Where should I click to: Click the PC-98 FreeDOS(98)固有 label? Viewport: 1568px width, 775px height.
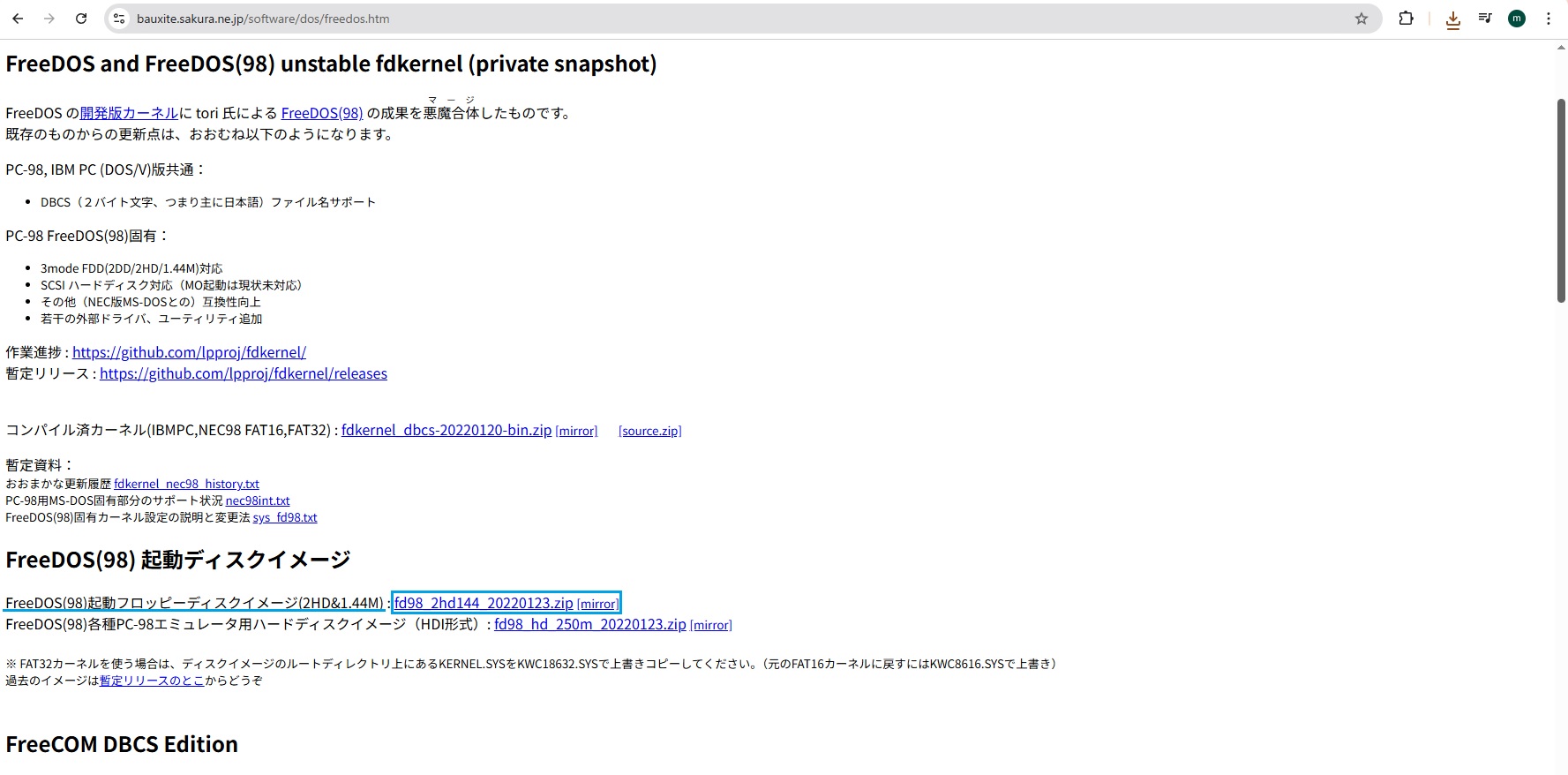click(87, 236)
